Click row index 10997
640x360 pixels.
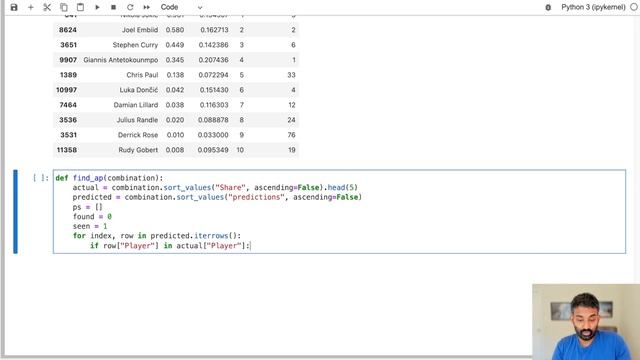click(x=67, y=90)
